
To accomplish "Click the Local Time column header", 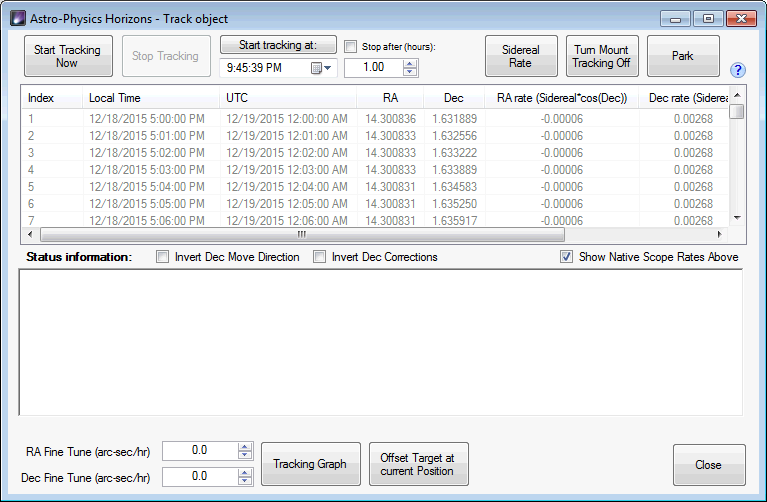I will click(x=151, y=98).
